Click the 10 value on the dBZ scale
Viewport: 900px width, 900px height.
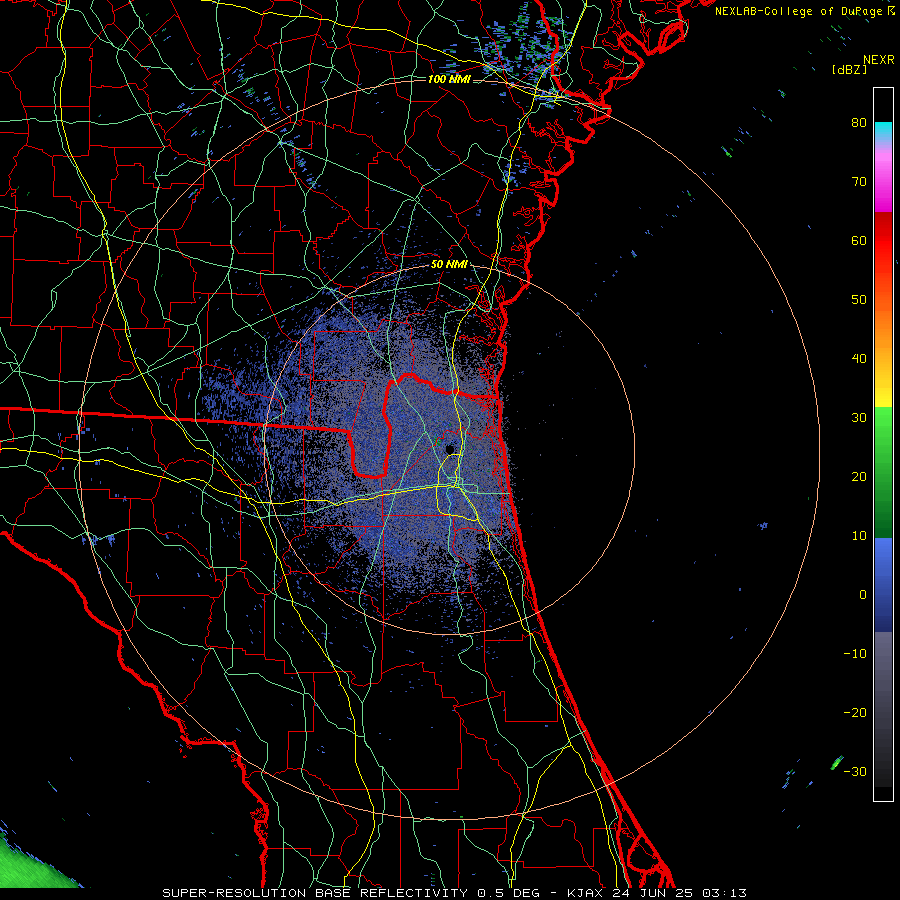click(x=859, y=536)
